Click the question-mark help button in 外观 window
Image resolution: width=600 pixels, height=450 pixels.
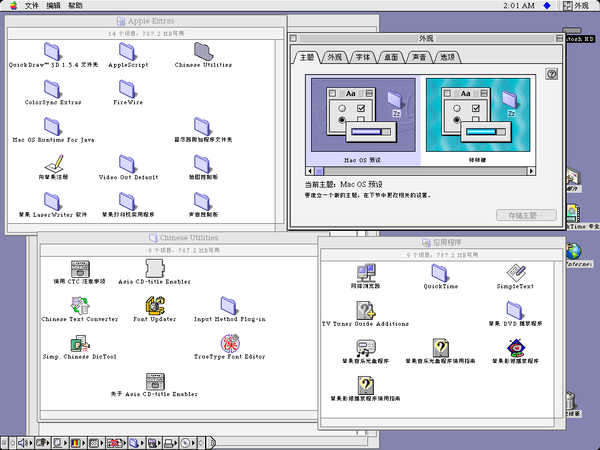[551, 74]
